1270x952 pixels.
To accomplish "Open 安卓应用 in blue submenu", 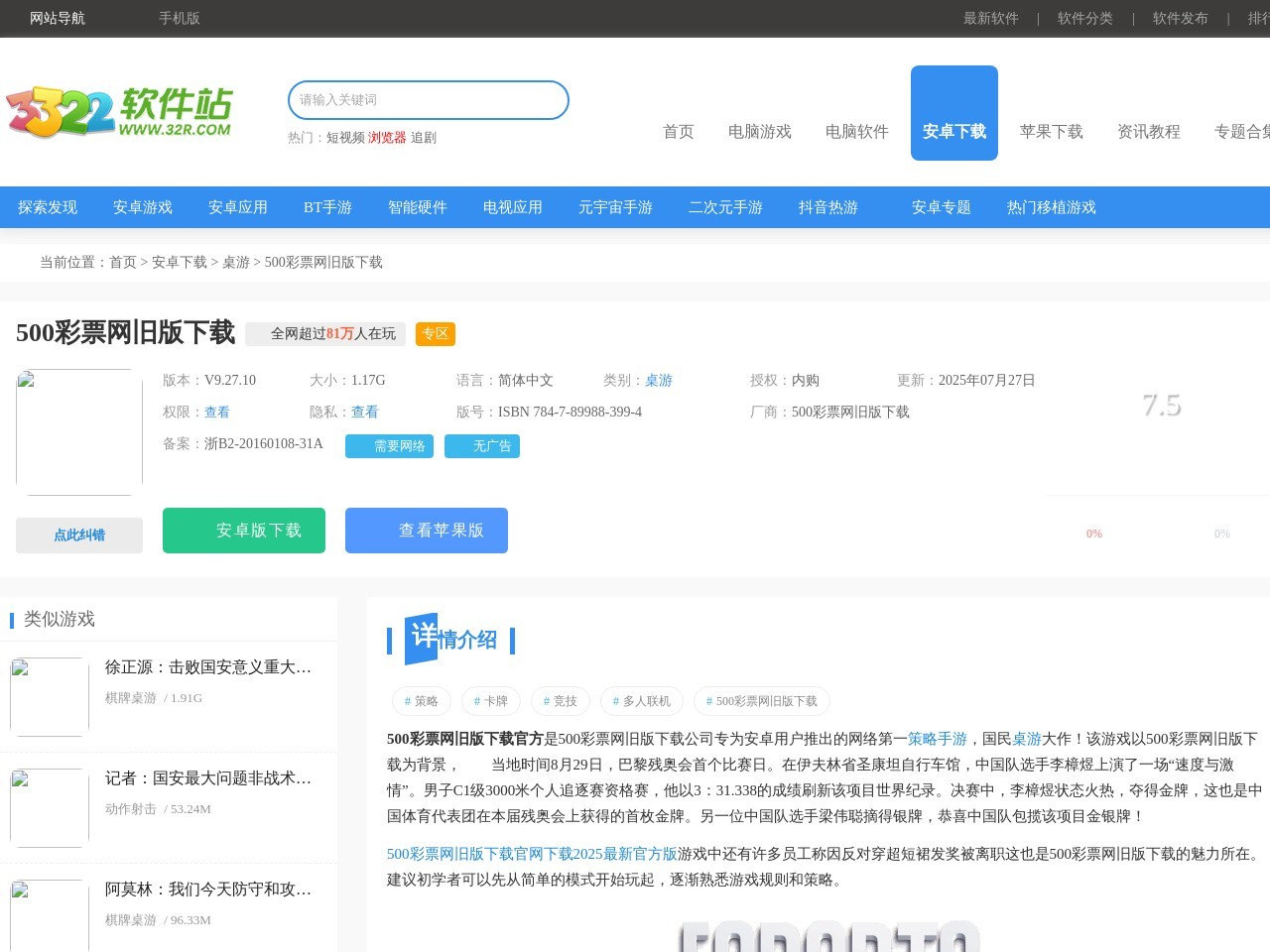I will pyautogui.click(x=238, y=207).
